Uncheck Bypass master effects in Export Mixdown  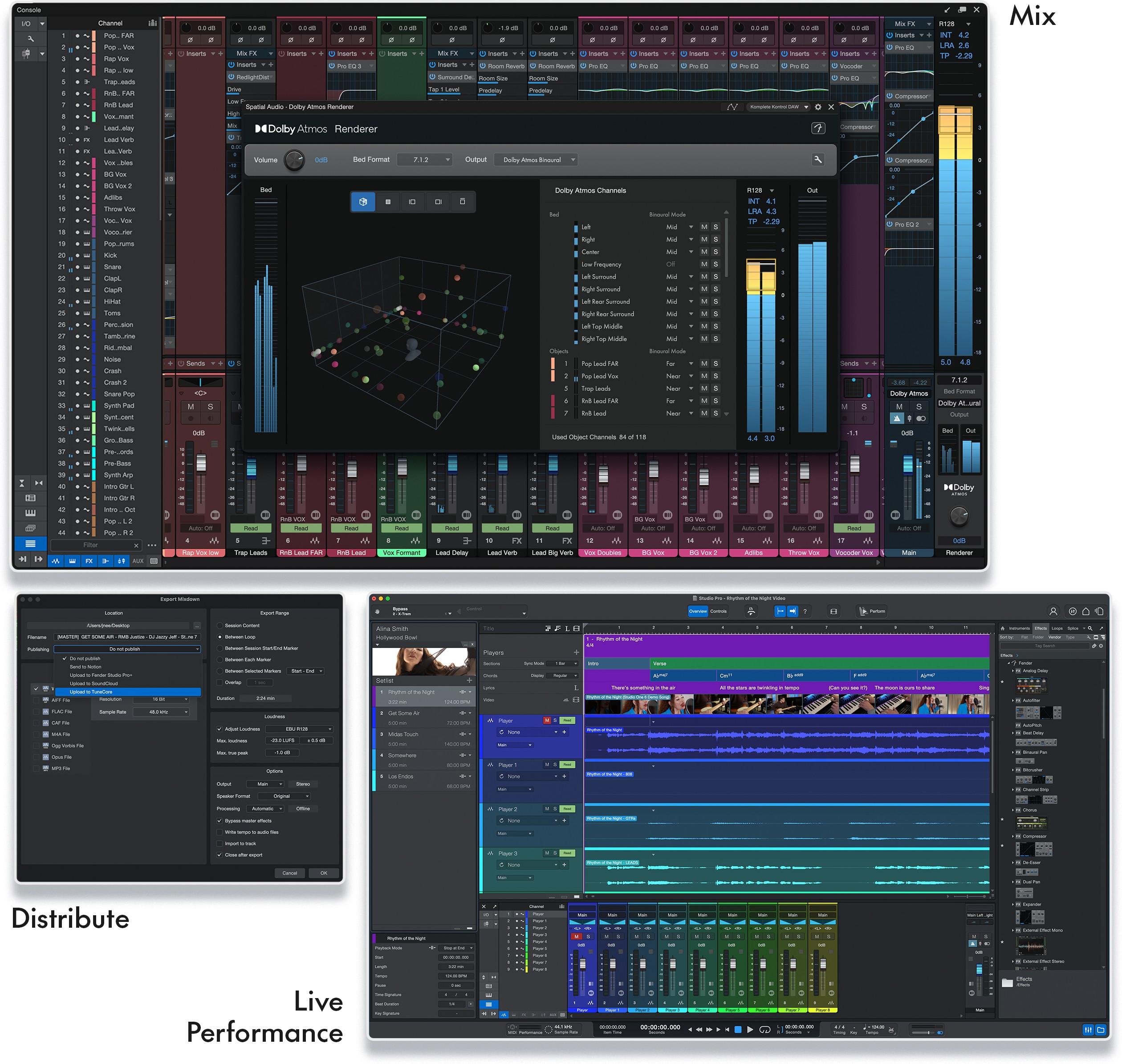220,821
